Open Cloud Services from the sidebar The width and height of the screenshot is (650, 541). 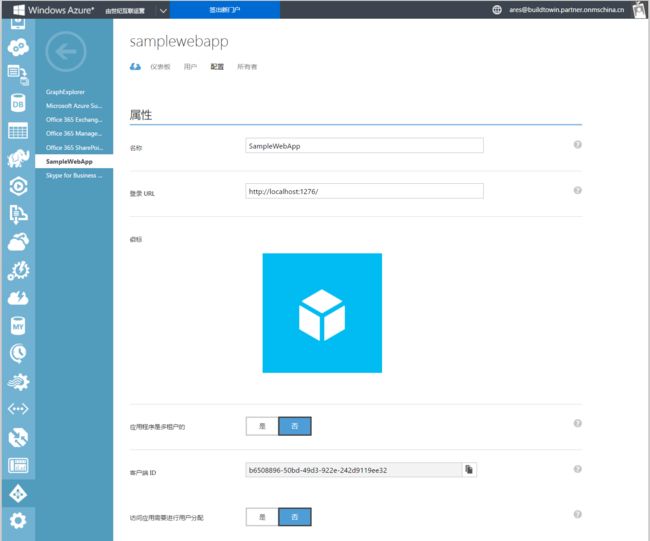(x=18, y=48)
